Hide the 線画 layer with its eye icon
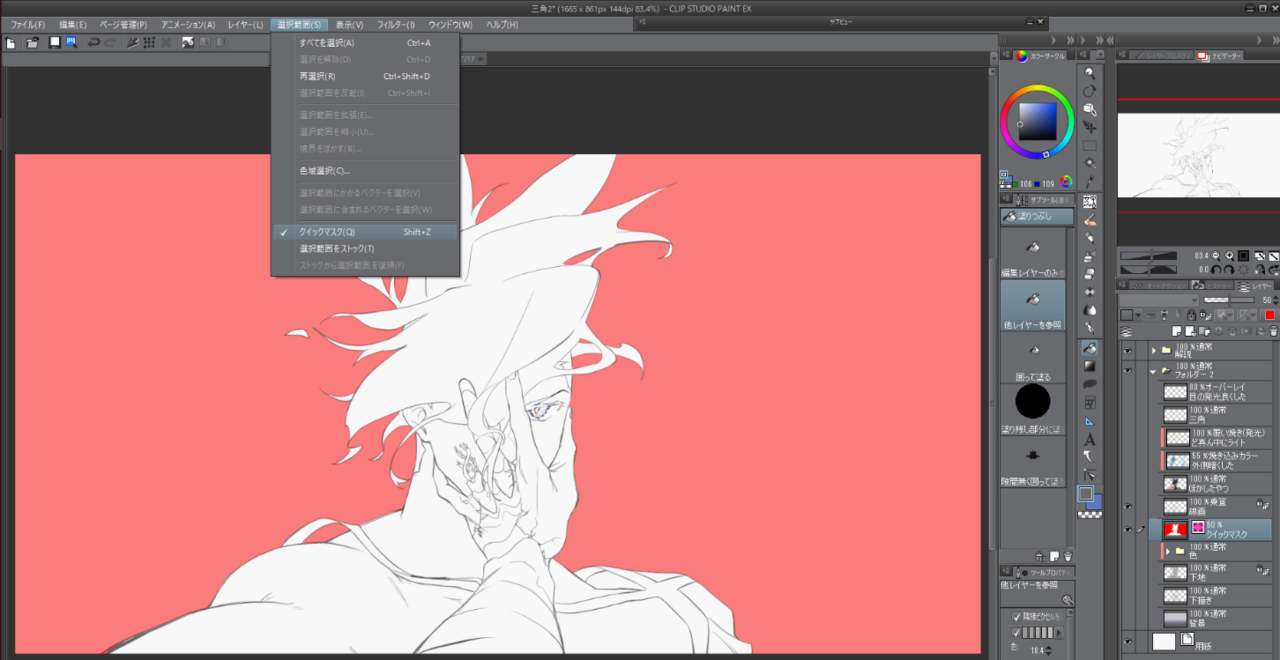 [x=1128, y=507]
